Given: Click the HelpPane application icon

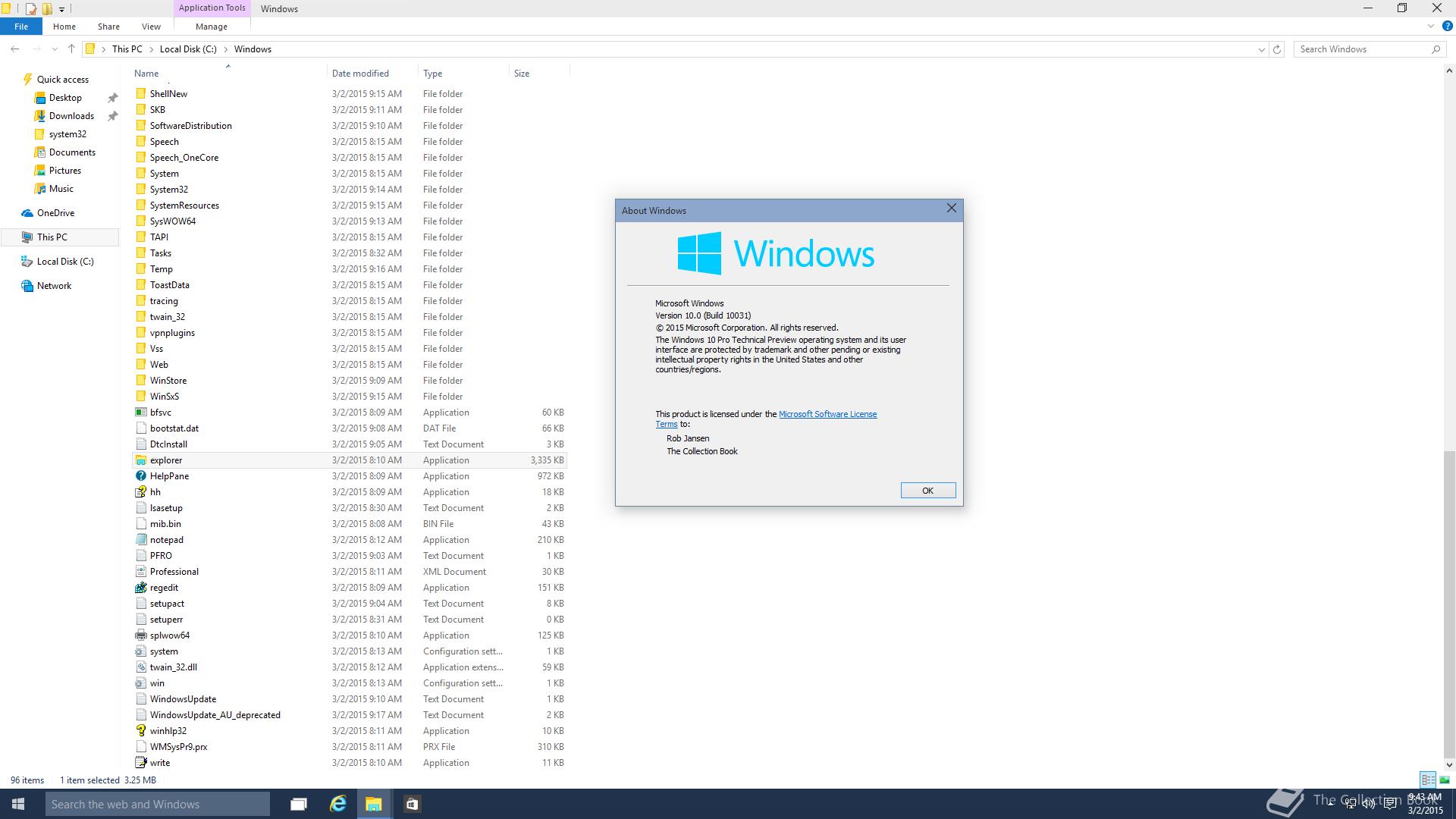Looking at the screenshot, I should click(x=140, y=476).
